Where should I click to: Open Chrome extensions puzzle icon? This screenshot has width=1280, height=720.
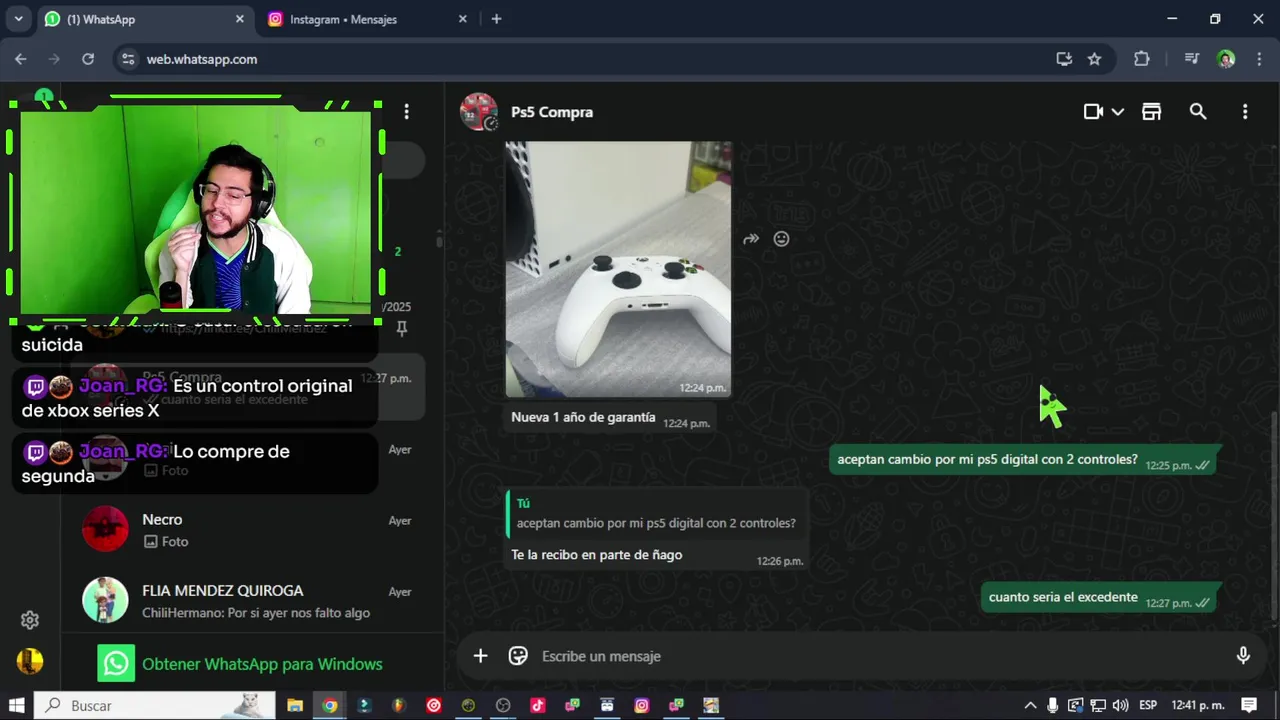tap(1142, 59)
